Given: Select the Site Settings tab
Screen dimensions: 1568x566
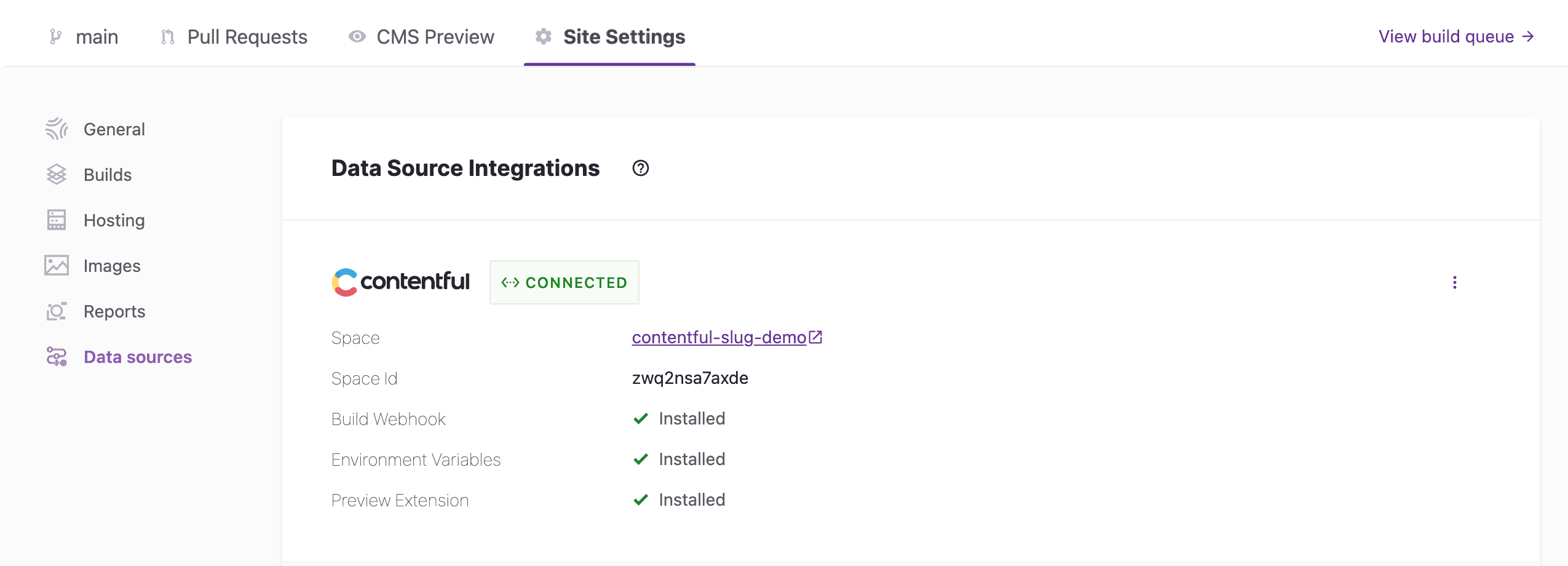Looking at the screenshot, I should click(x=610, y=37).
